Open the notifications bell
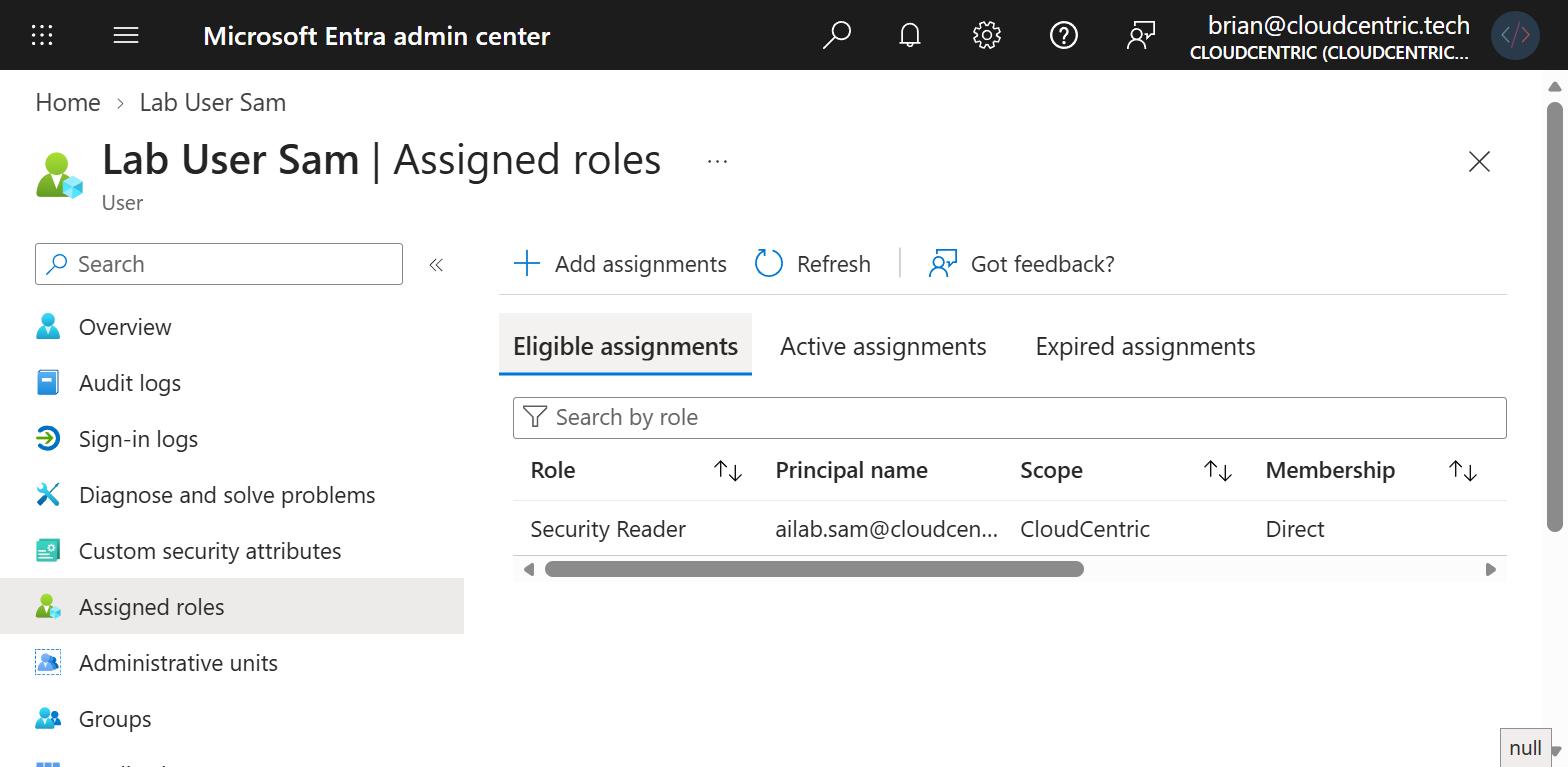Screen dimensions: 1568x767 [x=910, y=35]
